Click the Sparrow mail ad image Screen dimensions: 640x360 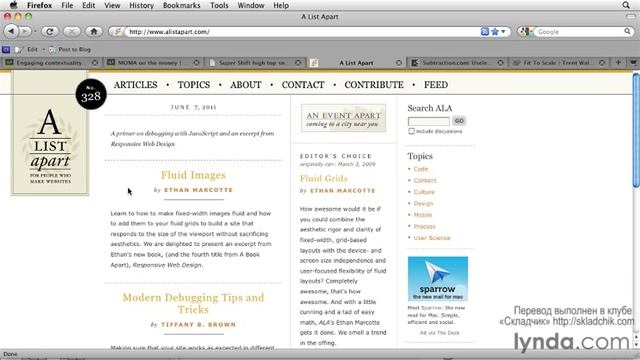coord(438,279)
